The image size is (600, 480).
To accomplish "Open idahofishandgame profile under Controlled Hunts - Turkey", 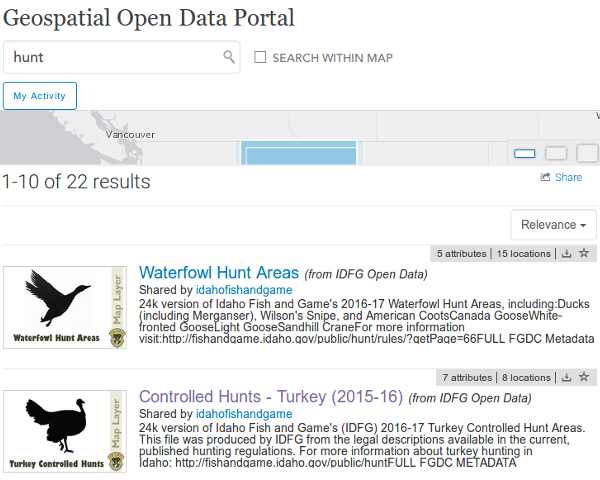I will (244, 414).
